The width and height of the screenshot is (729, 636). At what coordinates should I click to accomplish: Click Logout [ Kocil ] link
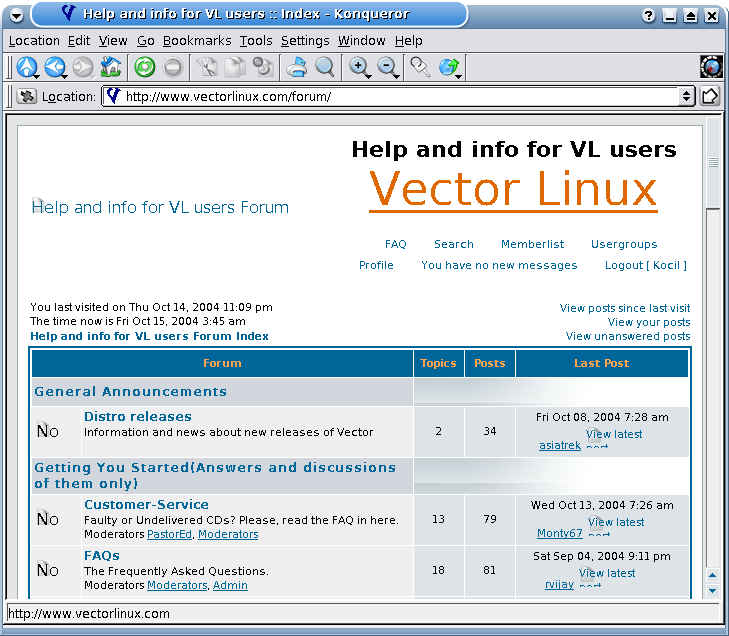click(x=645, y=265)
